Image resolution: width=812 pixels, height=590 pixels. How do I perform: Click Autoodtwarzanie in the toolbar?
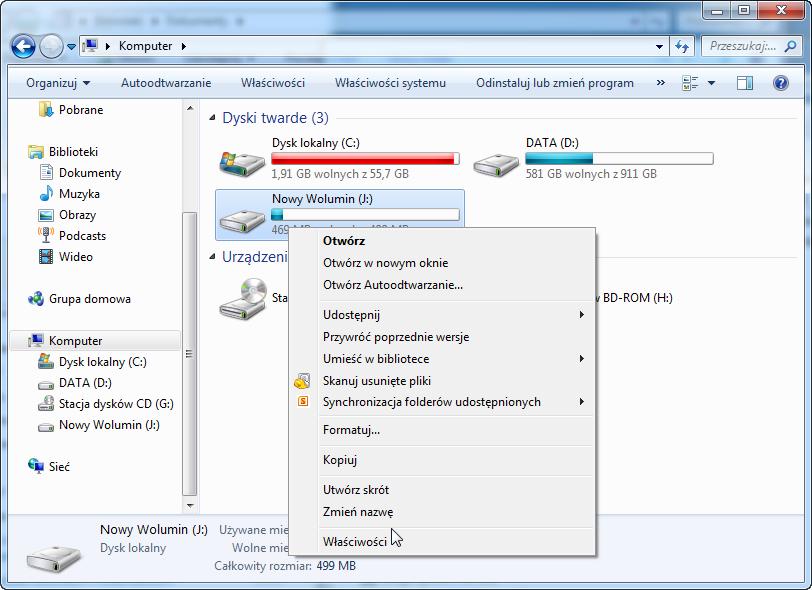(x=166, y=83)
